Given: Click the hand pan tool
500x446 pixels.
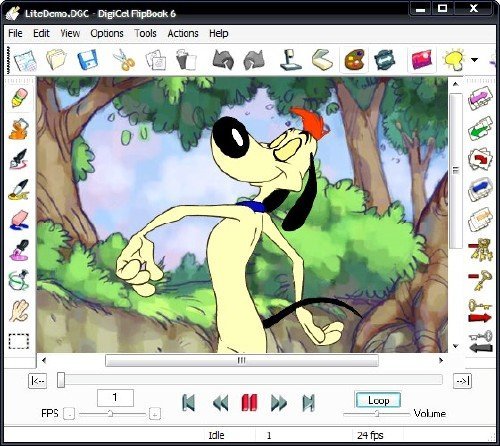Looking at the screenshot, I should point(19,311).
